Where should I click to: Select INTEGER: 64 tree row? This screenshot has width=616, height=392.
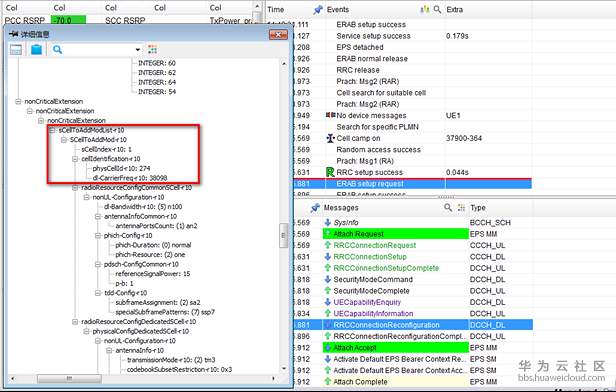(x=157, y=82)
